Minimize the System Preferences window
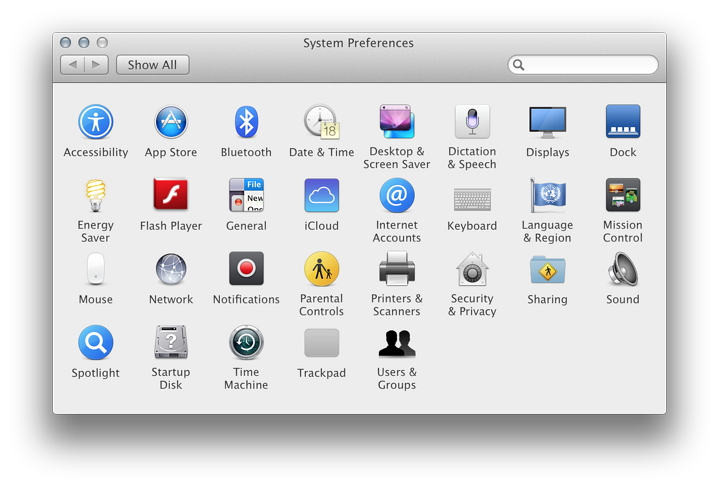This screenshot has height=487, width=719. click(x=84, y=43)
